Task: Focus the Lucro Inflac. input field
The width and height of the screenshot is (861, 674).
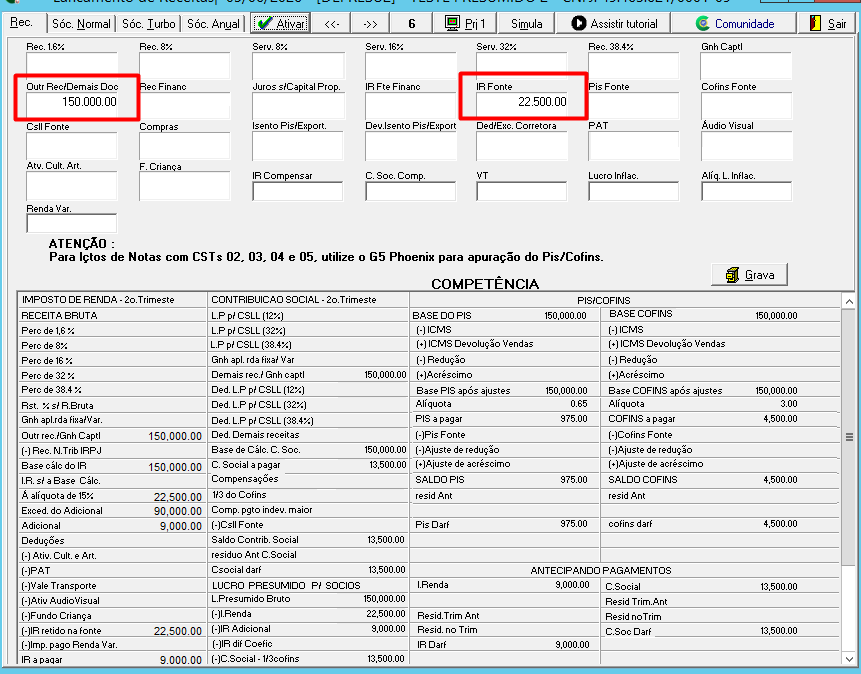Action: pyautogui.click(x=634, y=191)
